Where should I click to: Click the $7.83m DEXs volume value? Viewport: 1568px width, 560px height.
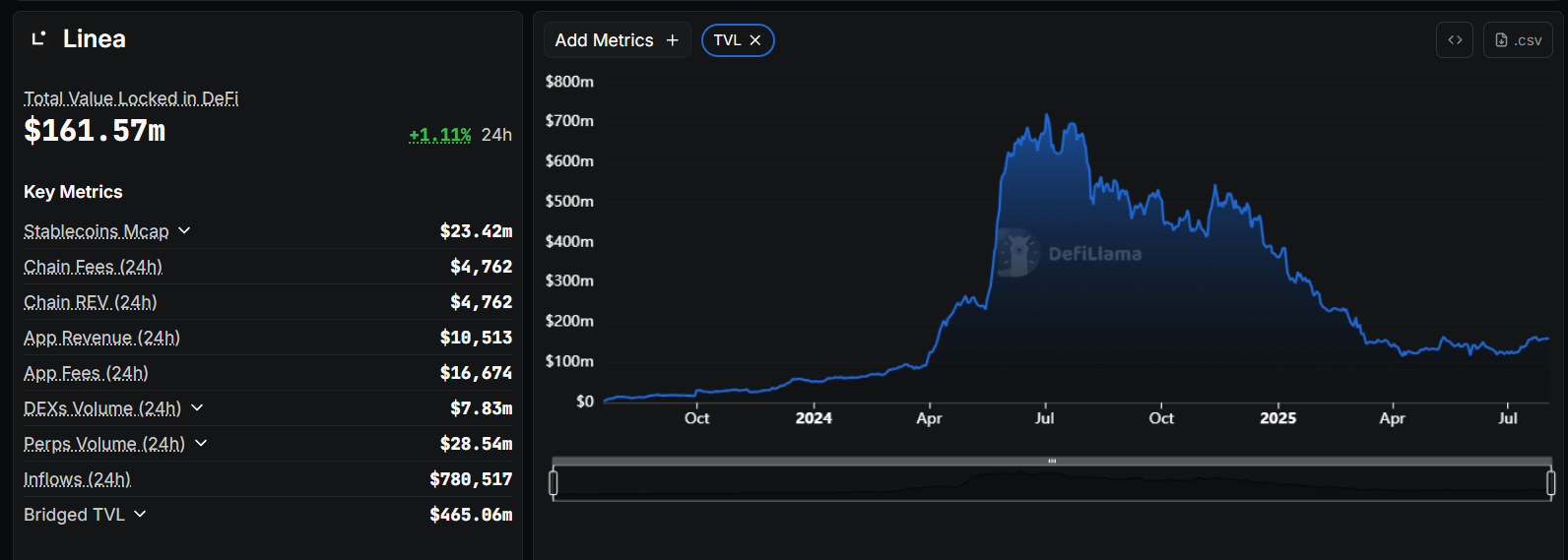tap(481, 408)
